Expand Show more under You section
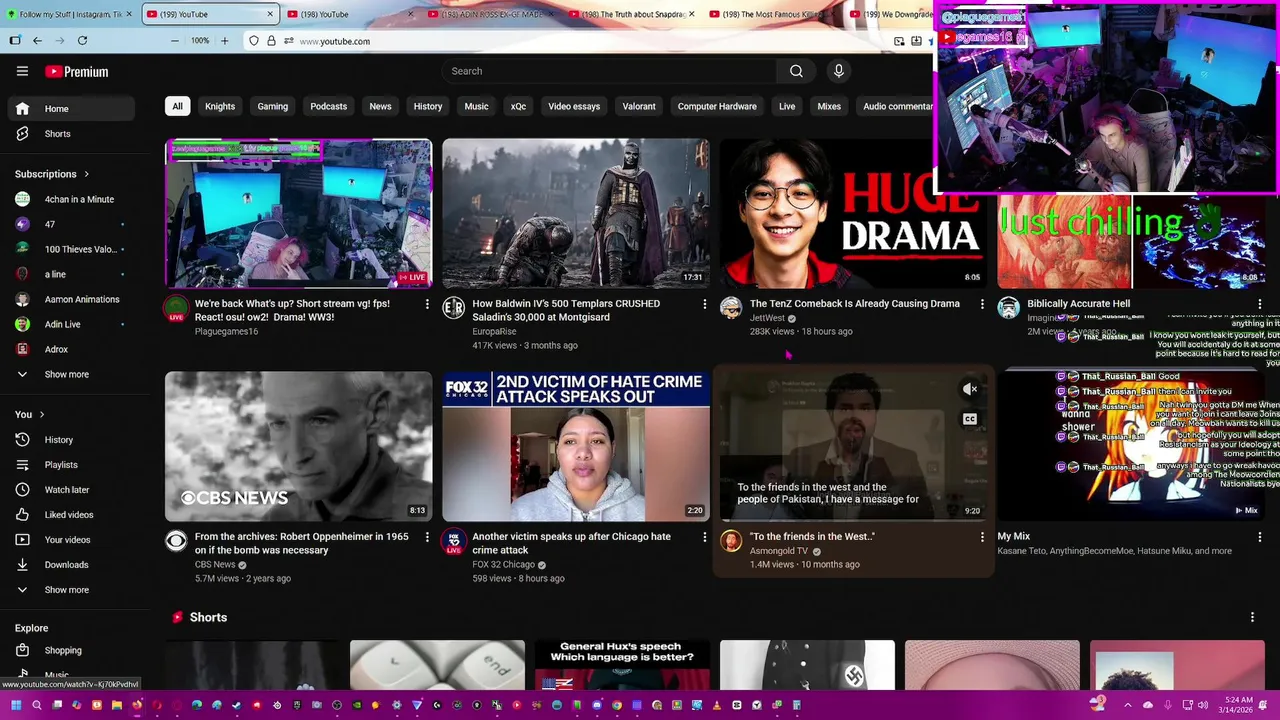Screen dimensions: 1280x720 coord(71,590)
